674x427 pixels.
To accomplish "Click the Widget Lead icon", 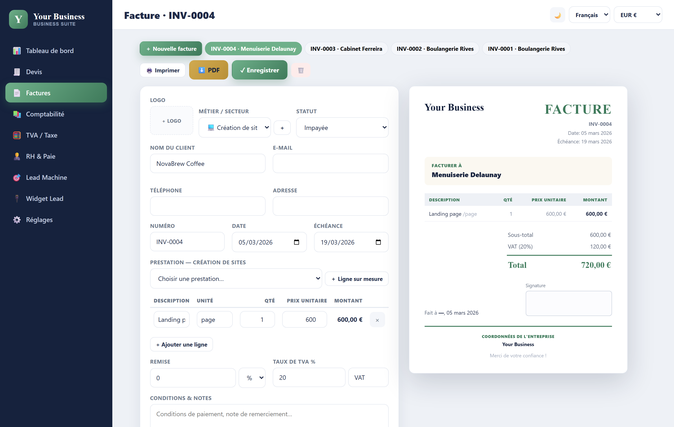I will (x=17, y=199).
